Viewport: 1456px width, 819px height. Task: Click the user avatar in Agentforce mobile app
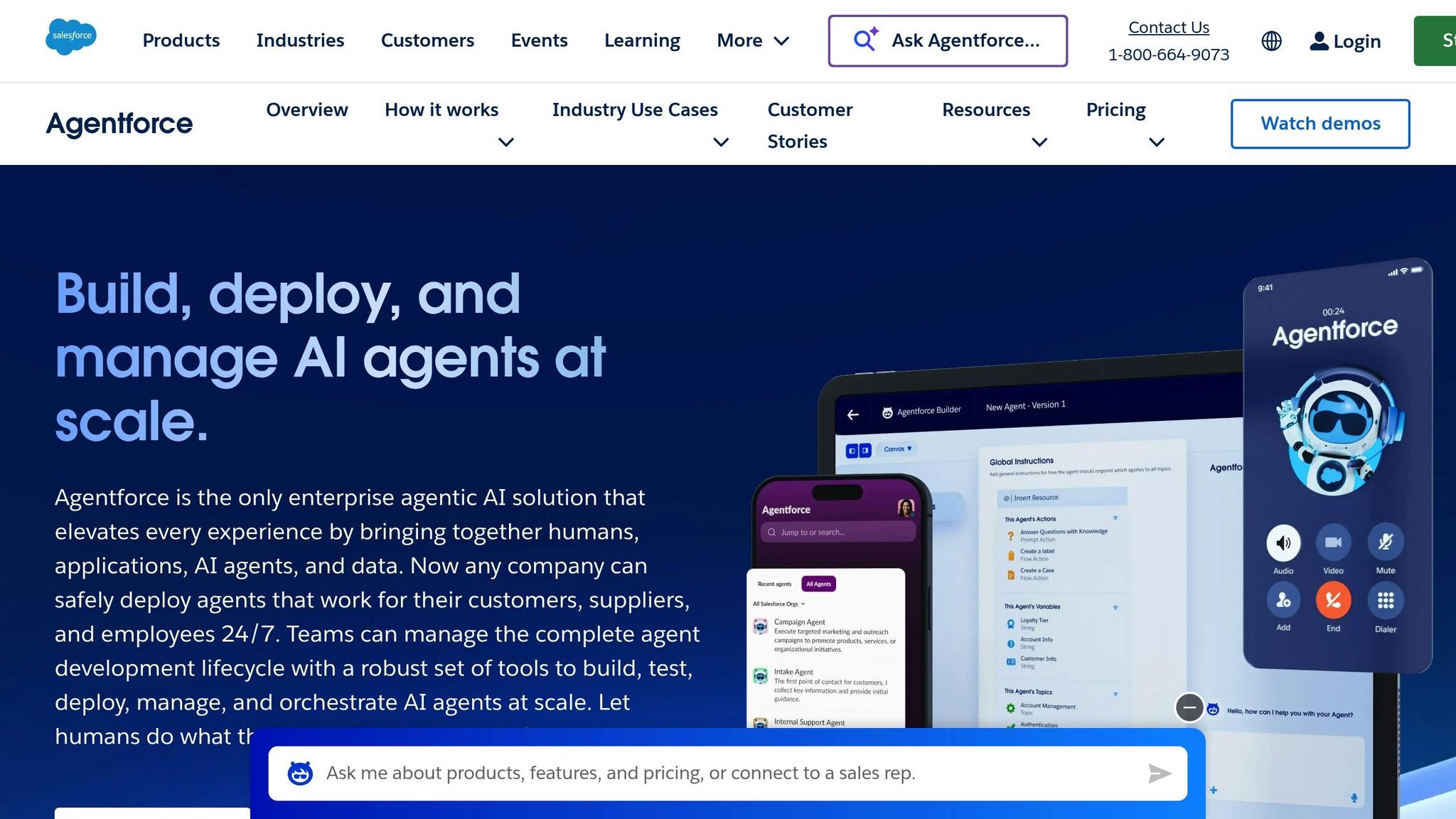coord(906,508)
